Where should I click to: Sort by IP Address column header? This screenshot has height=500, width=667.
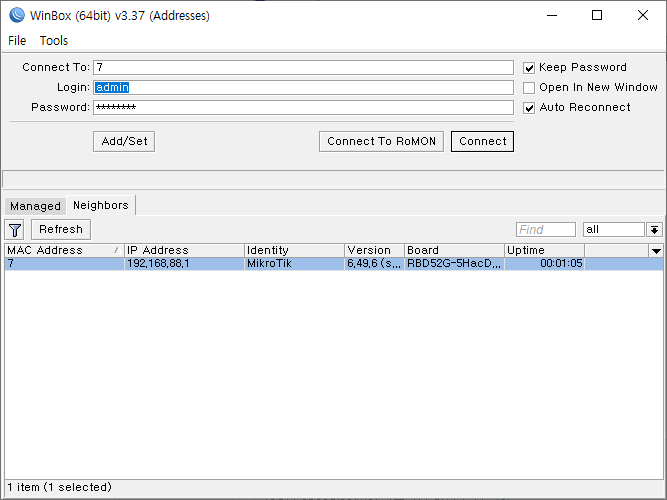coord(184,250)
